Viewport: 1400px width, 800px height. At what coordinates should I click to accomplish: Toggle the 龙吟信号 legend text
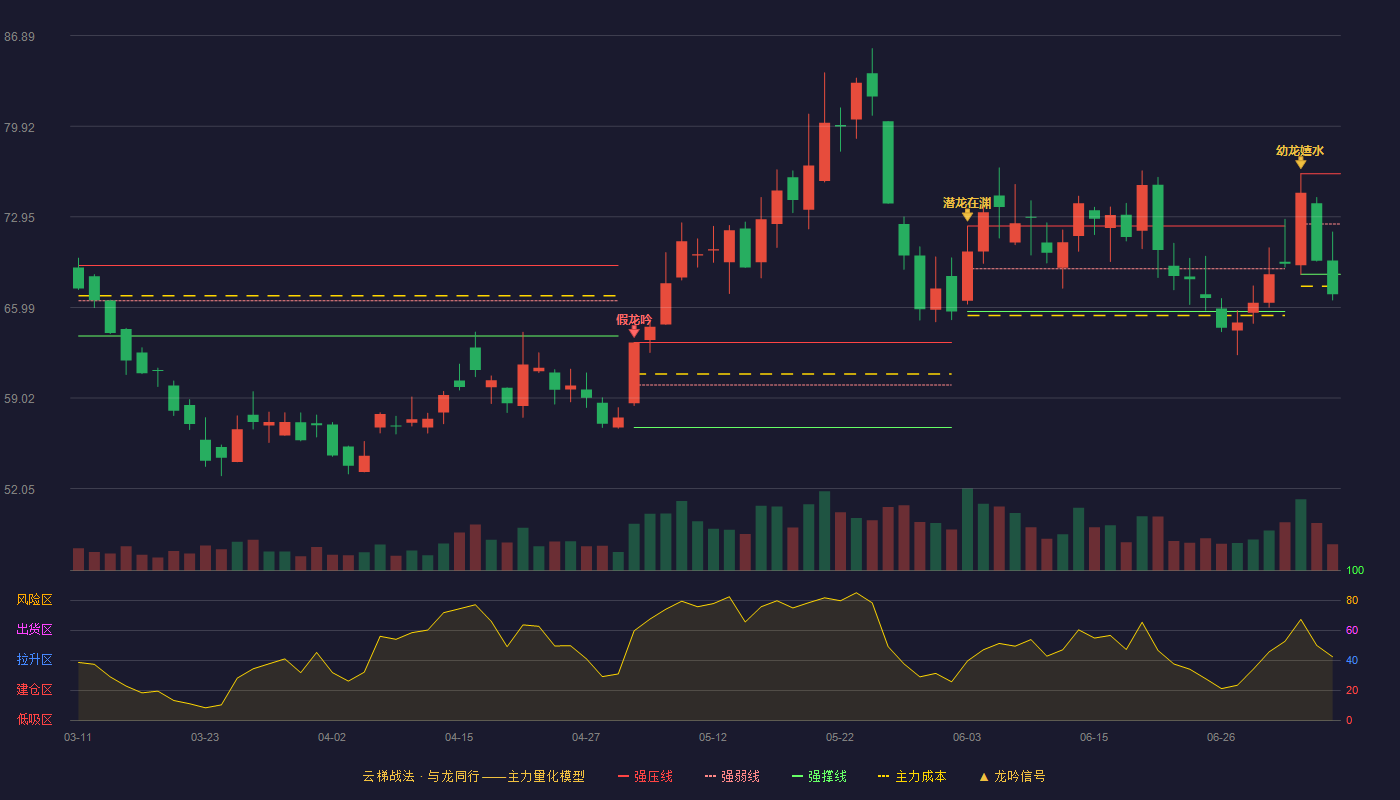(x=1020, y=777)
